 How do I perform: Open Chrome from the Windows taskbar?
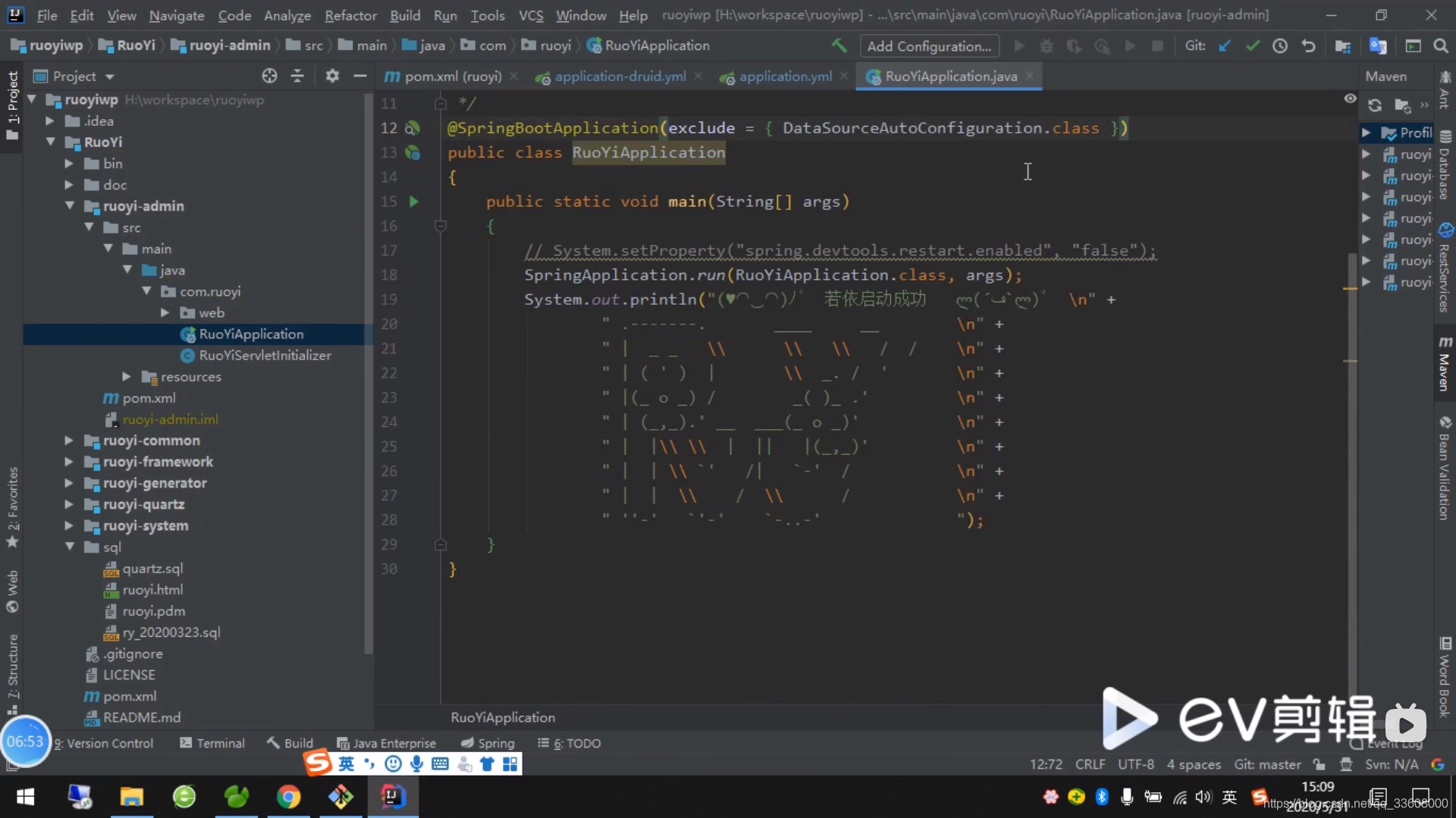[288, 797]
